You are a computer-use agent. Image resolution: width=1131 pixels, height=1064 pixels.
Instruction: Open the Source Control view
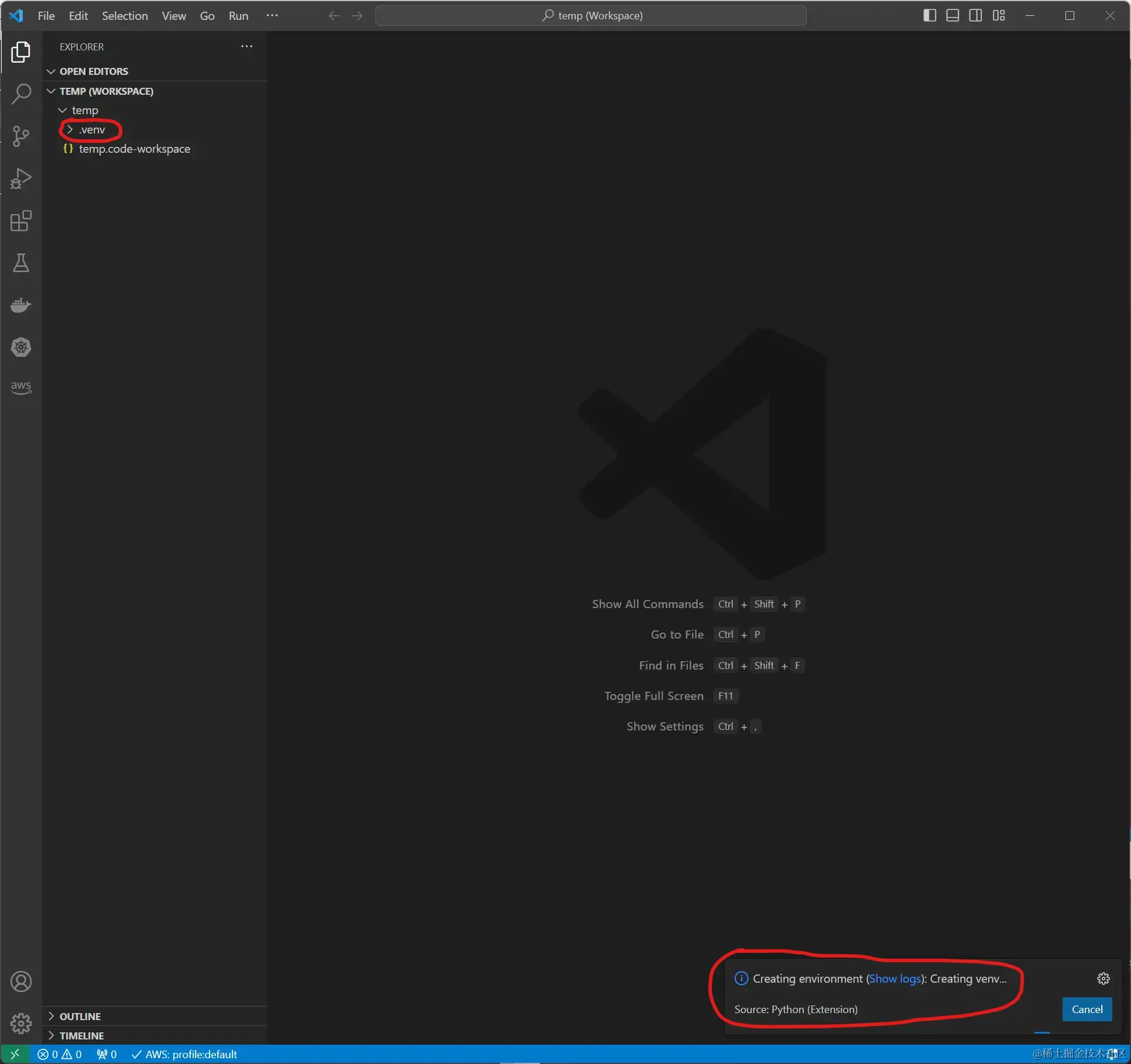21,136
